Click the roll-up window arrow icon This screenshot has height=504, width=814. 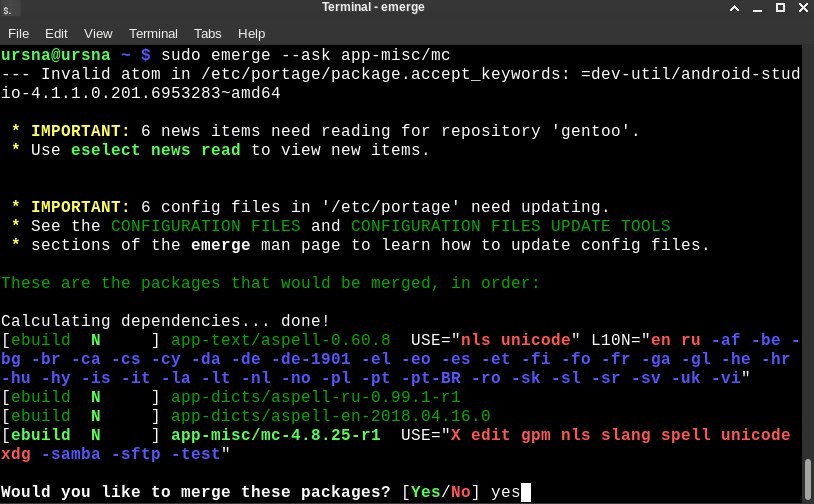735,8
